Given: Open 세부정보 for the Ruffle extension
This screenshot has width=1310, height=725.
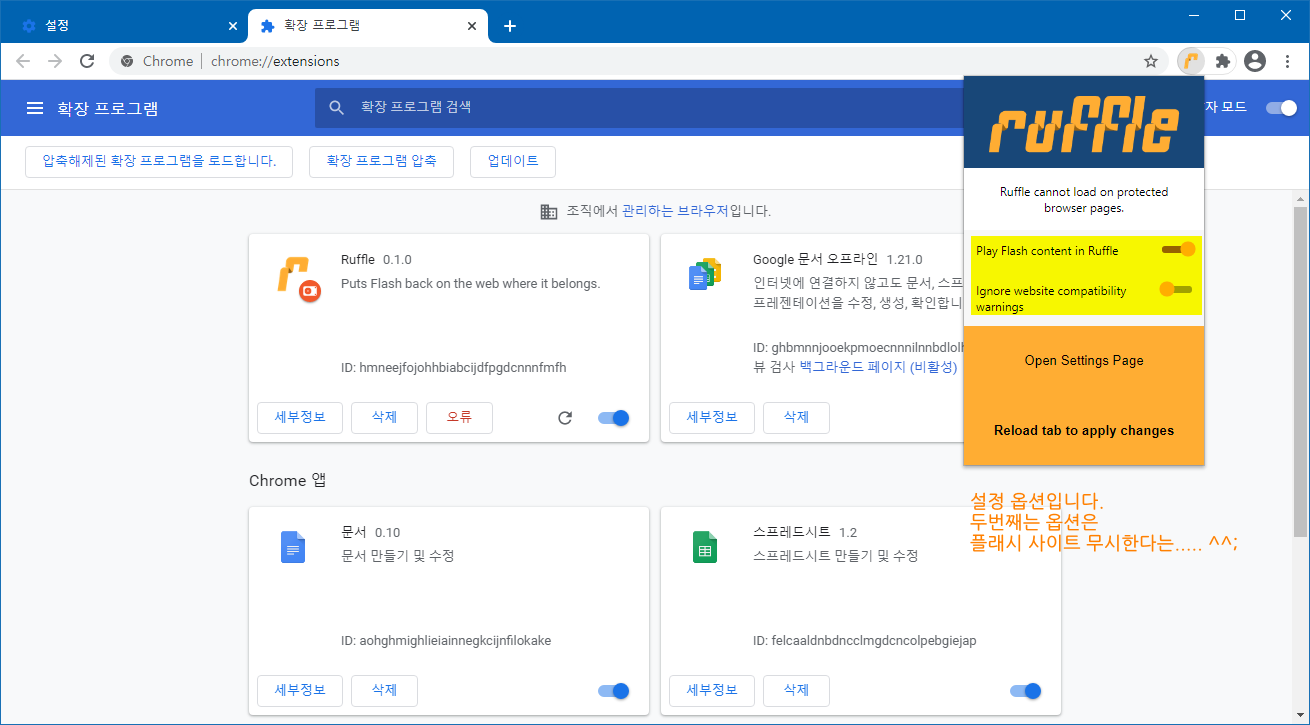Looking at the screenshot, I should coord(300,418).
